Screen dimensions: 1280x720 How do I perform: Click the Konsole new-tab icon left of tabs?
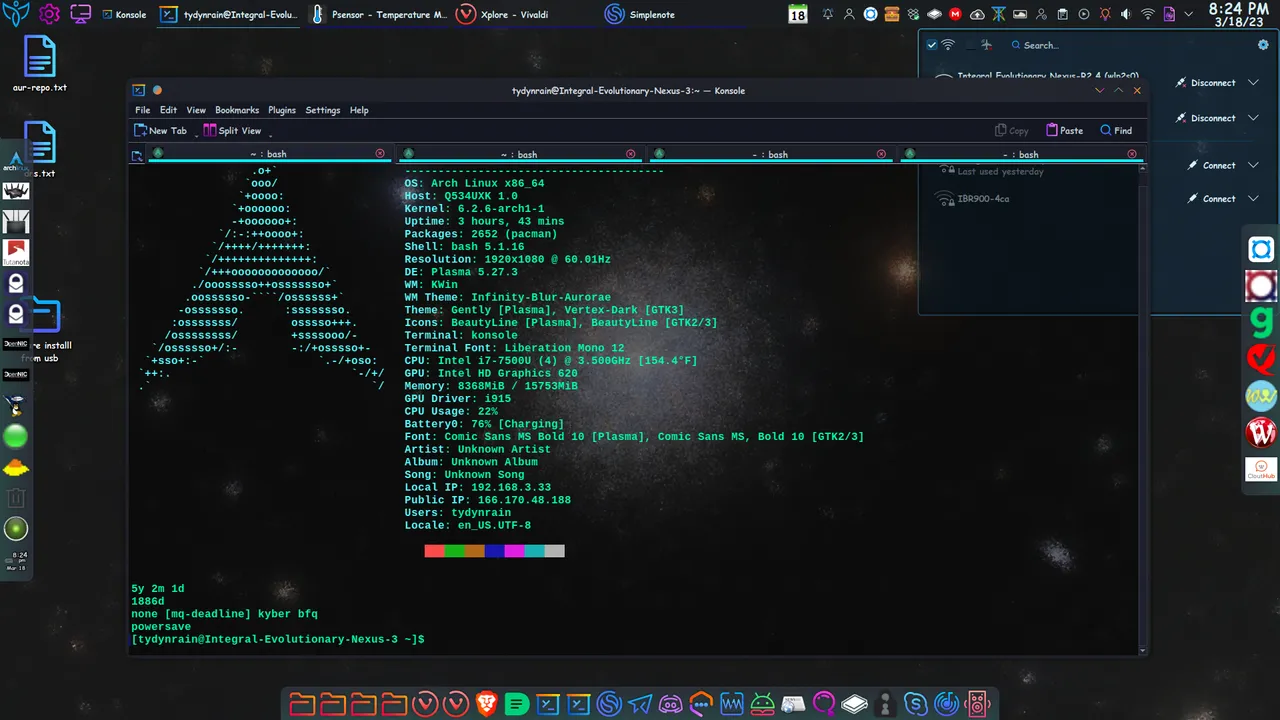click(137, 155)
